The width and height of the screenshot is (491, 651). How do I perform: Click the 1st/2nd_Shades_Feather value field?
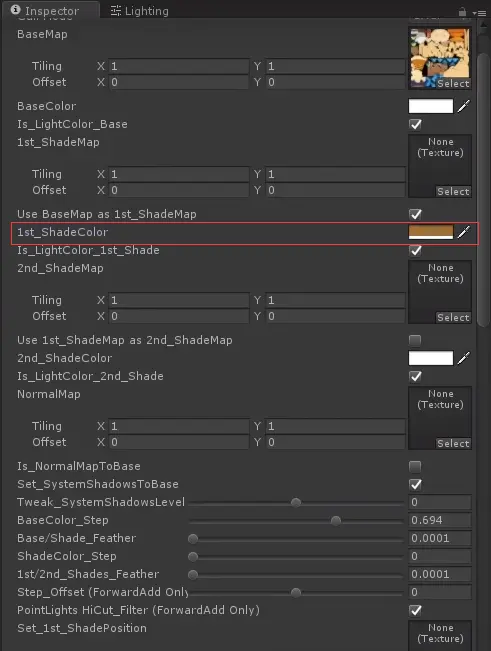pos(440,574)
